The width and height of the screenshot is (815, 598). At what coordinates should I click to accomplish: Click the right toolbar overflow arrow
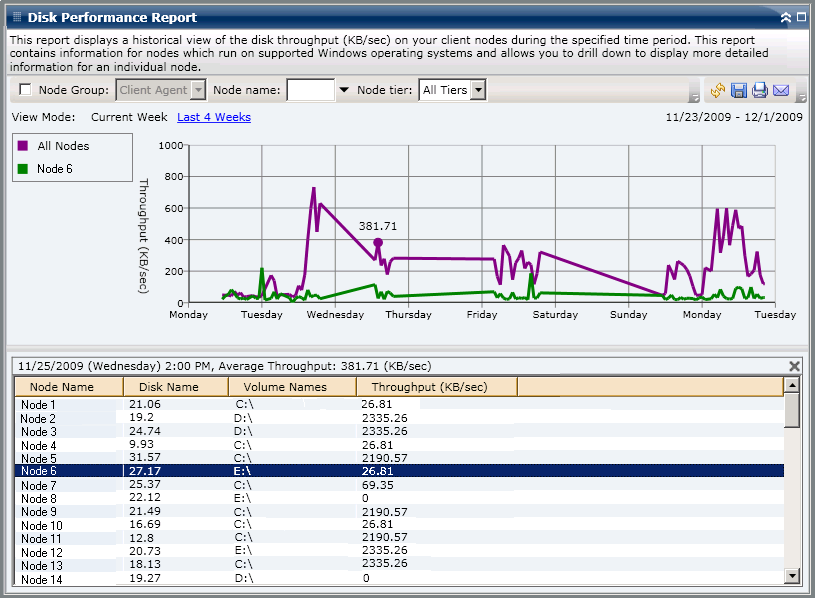pos(800,95)
